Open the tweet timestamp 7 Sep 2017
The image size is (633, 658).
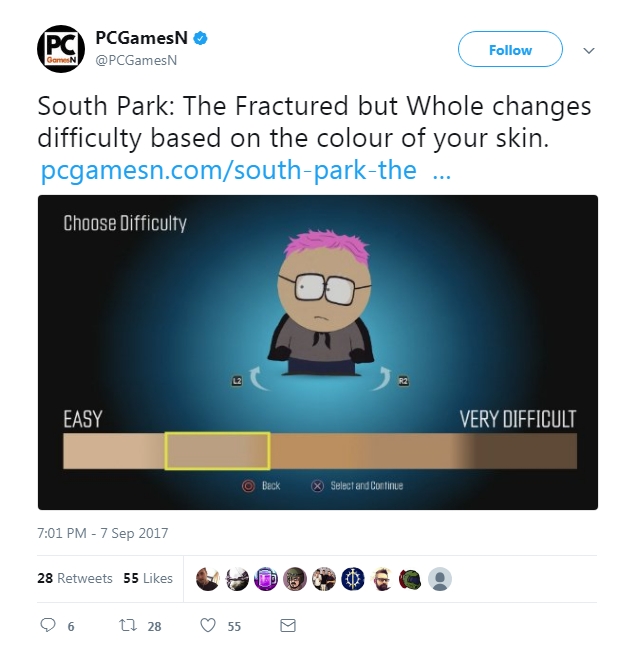pos(102,533)
